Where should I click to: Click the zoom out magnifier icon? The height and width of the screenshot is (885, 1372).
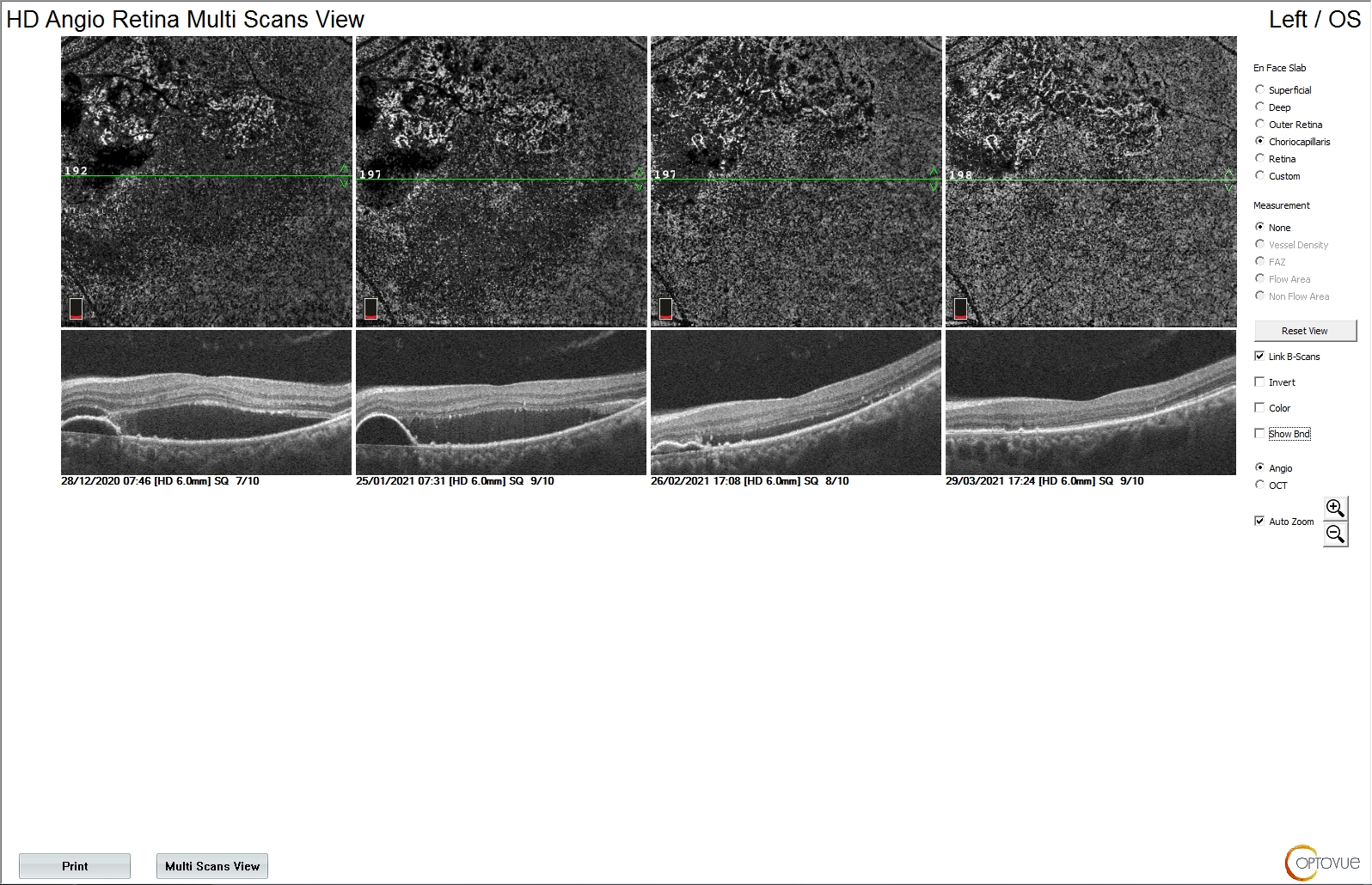coord(1335,534)
